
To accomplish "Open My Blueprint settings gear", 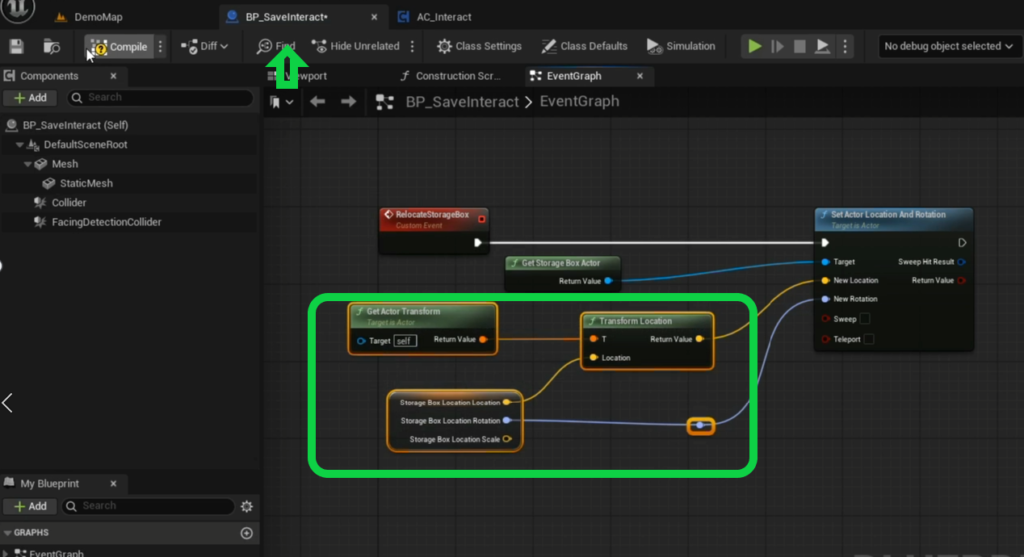I will pos(247,506).
